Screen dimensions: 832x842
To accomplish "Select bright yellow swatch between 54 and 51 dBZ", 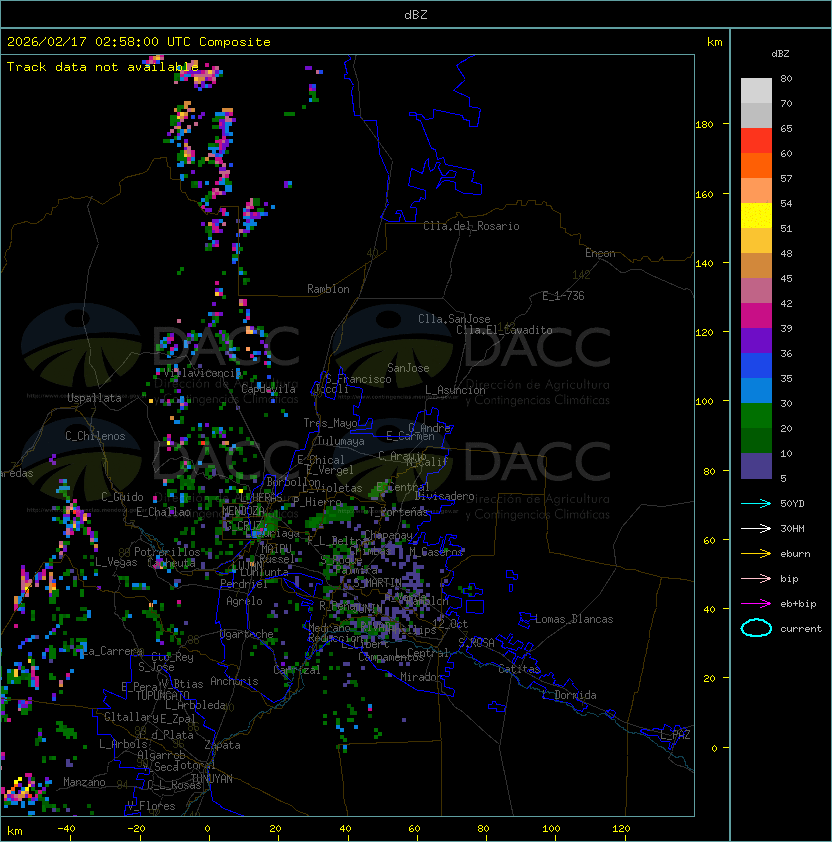I will [756, 215].
